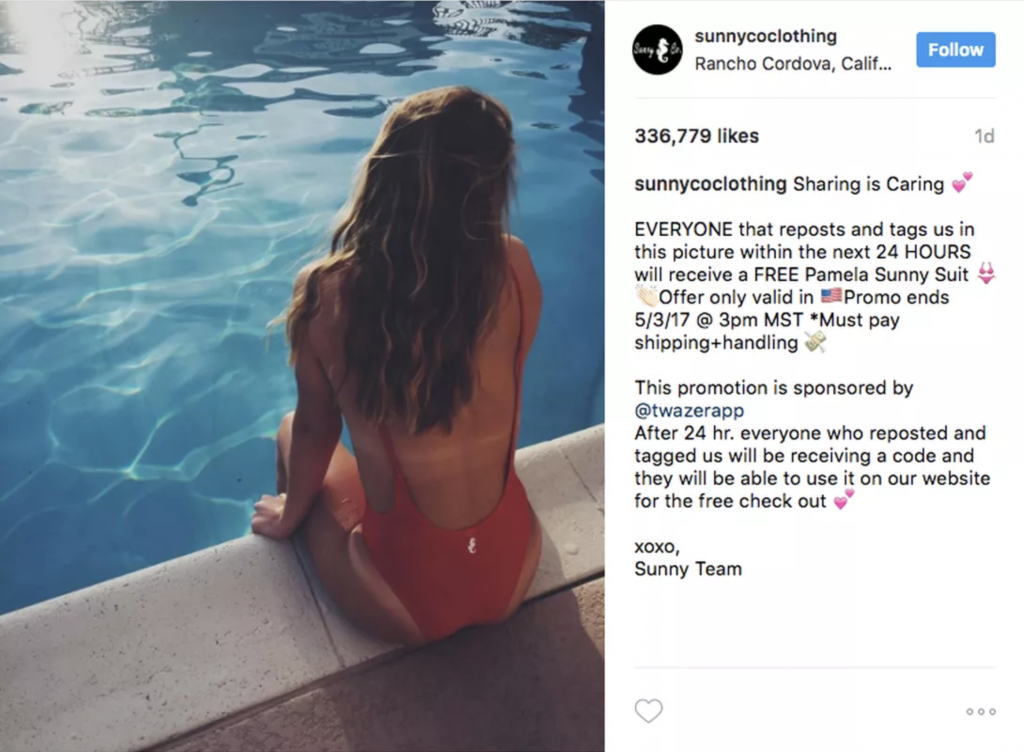View the 336,779 likes list

point(696,136)
